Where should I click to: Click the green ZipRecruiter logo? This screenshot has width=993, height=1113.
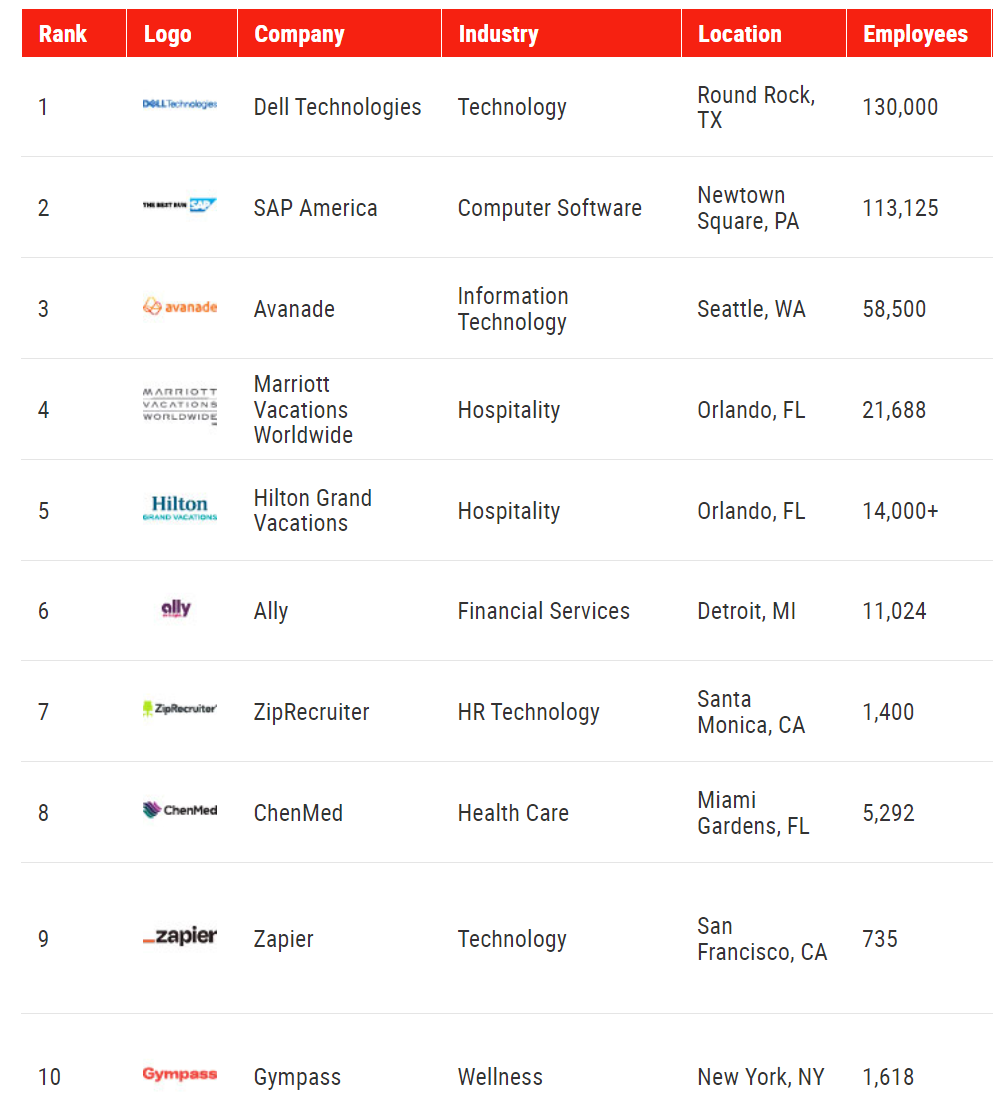tap(180, 709)
